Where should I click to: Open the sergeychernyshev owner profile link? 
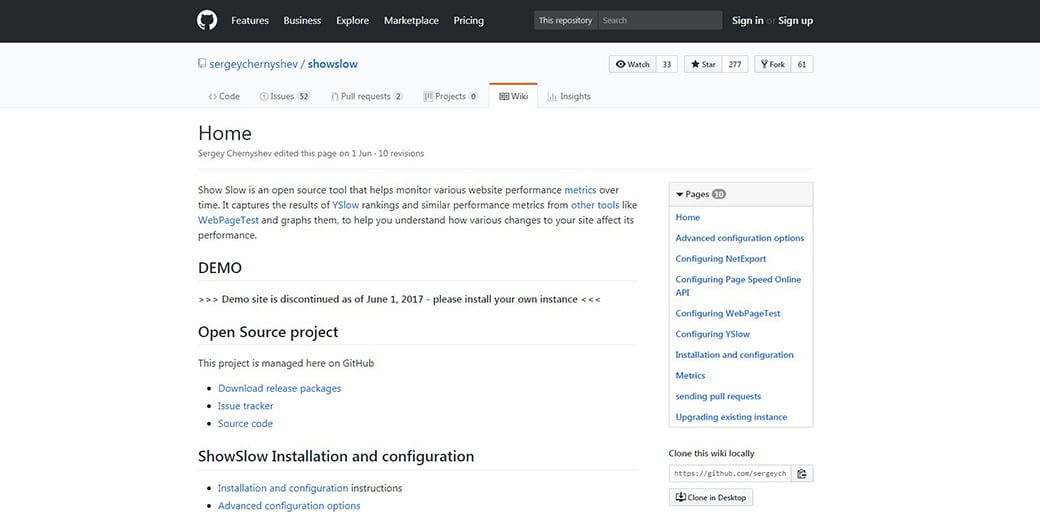point(253,64)
